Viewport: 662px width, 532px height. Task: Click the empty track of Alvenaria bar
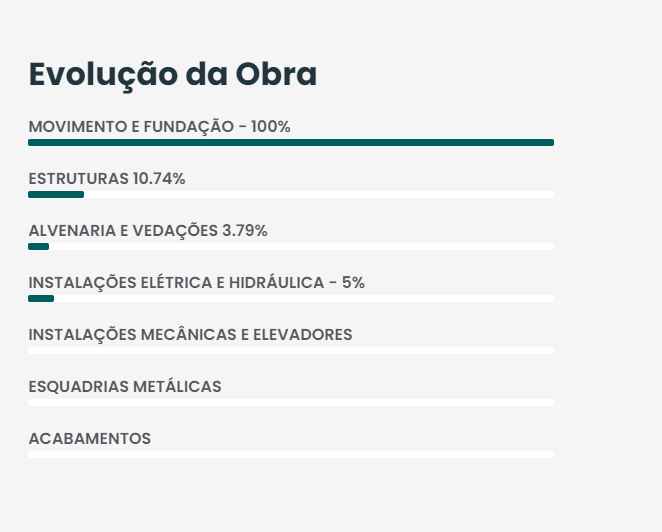coord(301,247)
